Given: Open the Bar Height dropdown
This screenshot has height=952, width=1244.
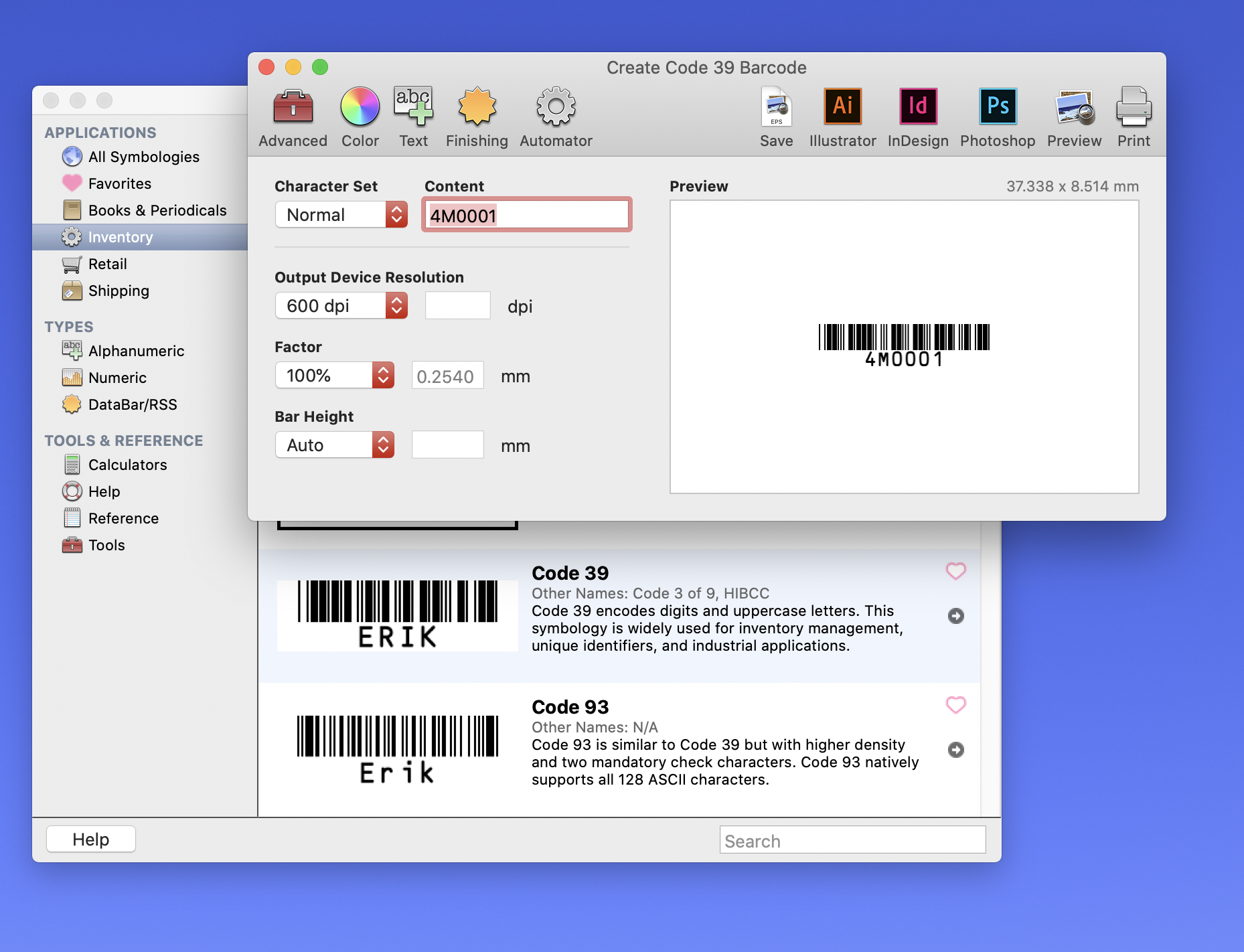Looking at the screenshot, I should pos(334,445).
